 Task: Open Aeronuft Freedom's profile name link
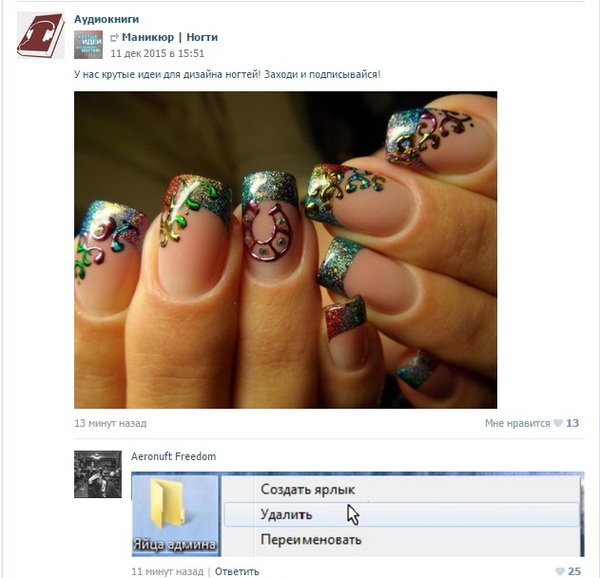173,456
